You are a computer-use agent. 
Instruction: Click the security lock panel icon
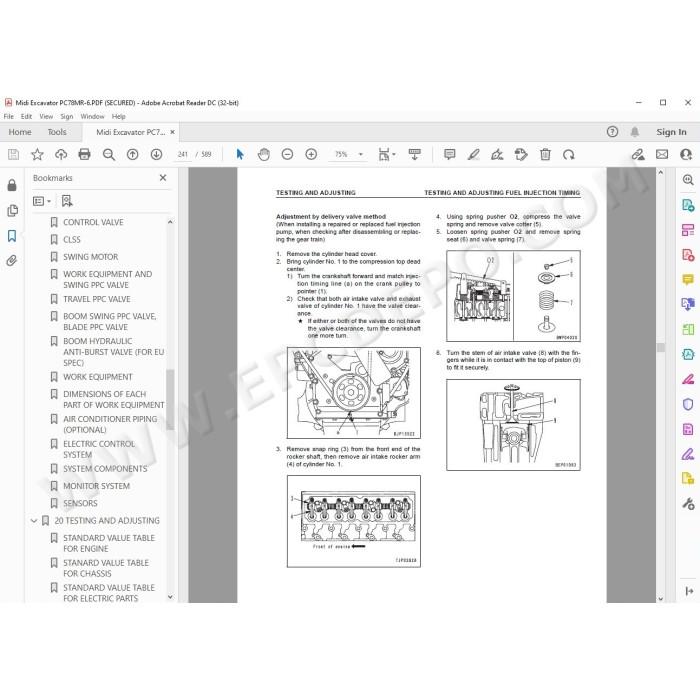[x=12, y=185]
